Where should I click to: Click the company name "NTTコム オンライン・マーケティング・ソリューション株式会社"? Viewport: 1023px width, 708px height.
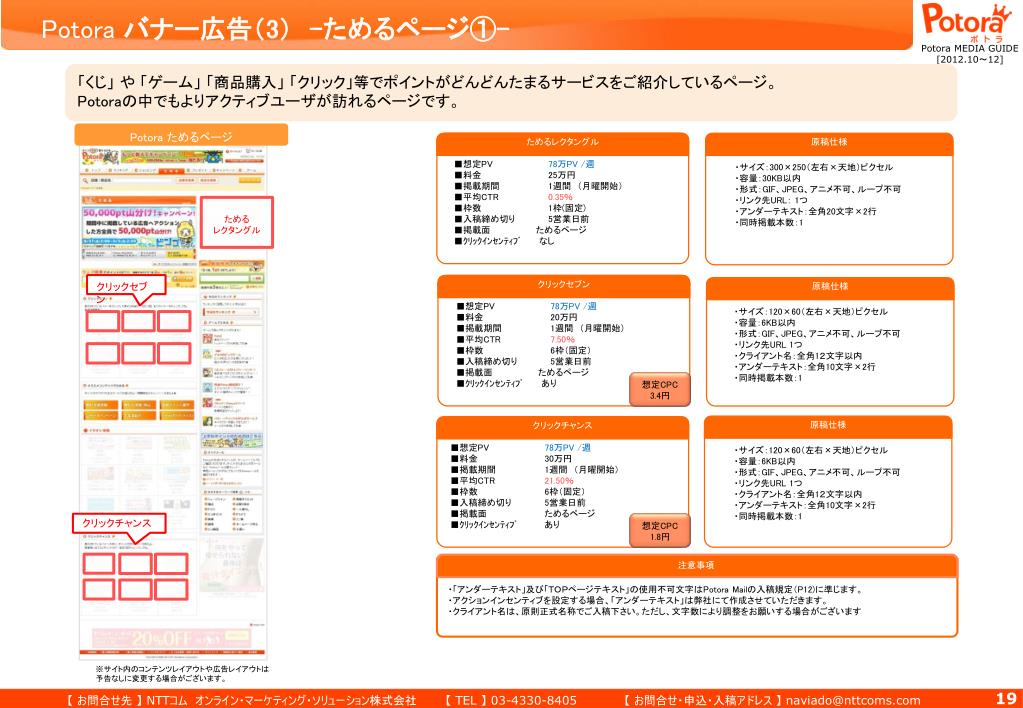(281, 700)
